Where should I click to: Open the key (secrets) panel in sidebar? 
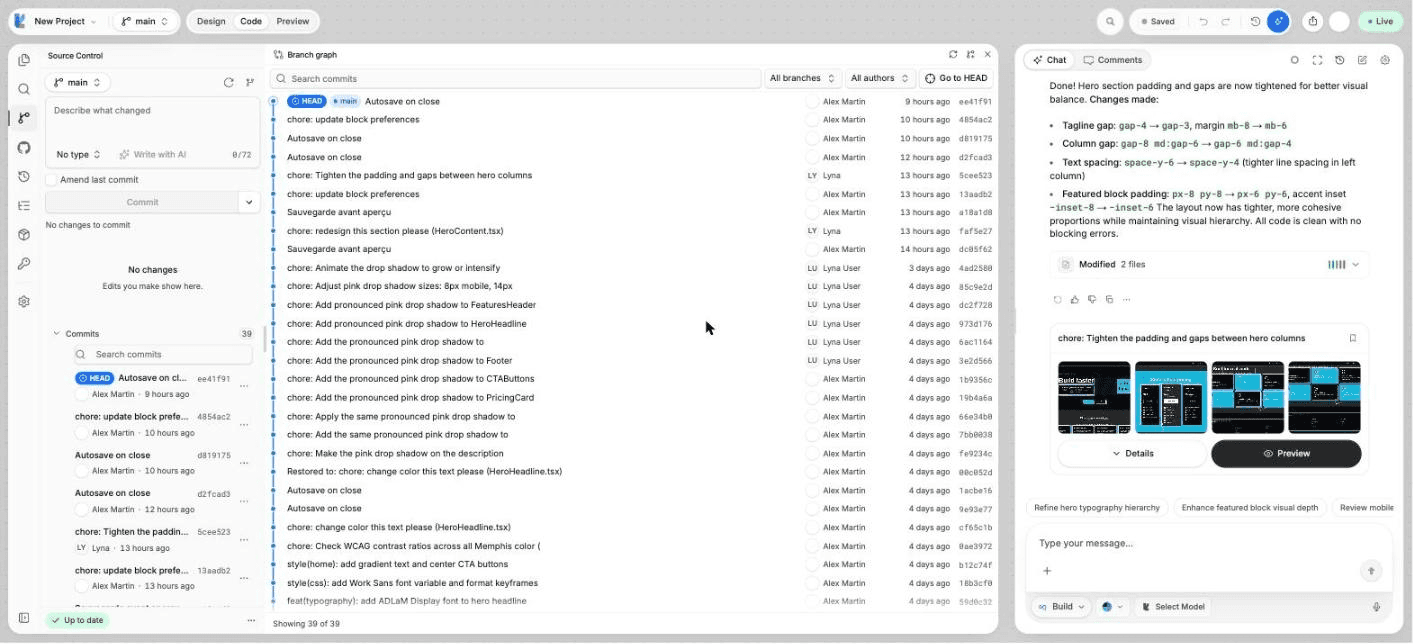coord(24,264)
